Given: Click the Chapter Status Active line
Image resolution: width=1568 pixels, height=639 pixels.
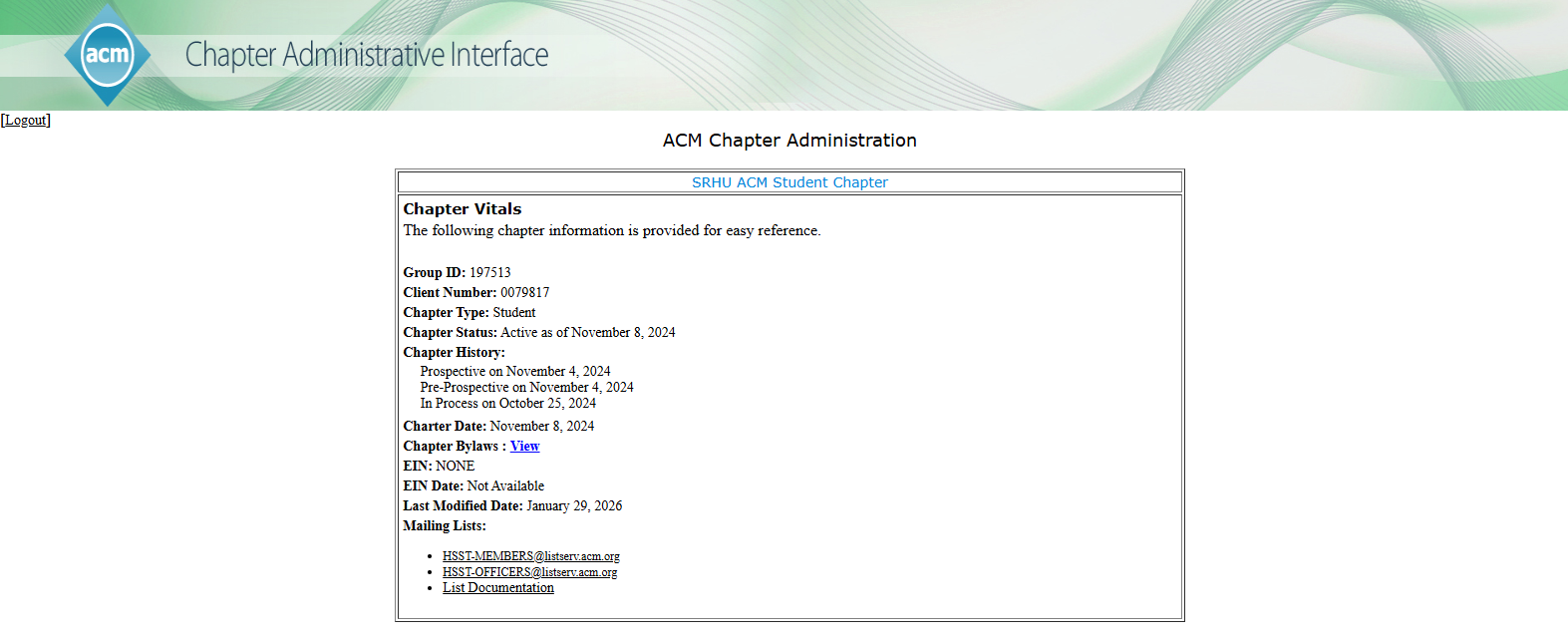Looking at the screenshot, I should point(539,333).
